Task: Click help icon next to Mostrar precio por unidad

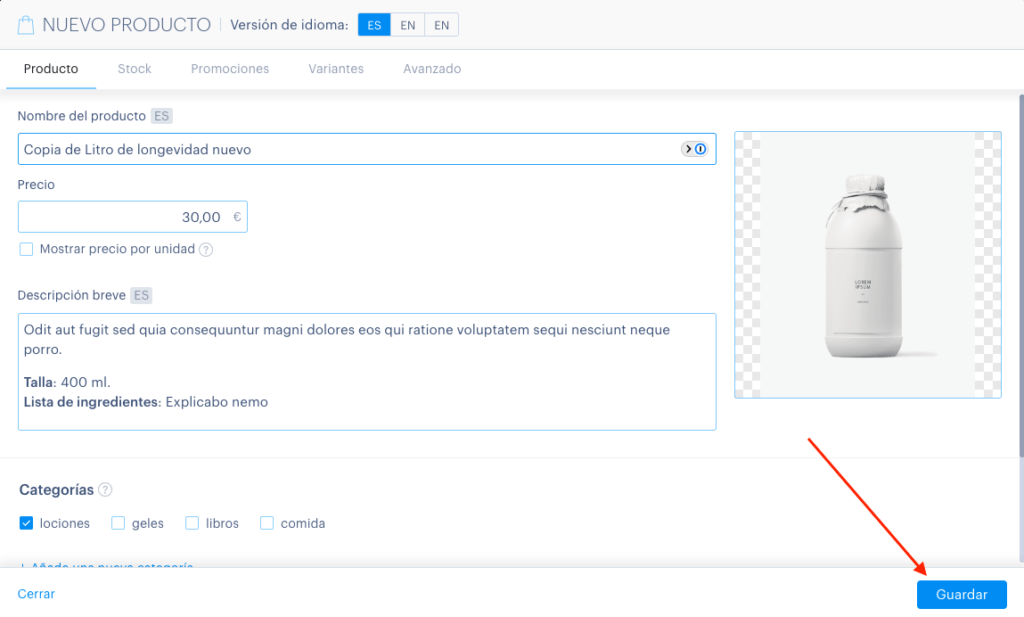Action: click(x=206, y=249)
